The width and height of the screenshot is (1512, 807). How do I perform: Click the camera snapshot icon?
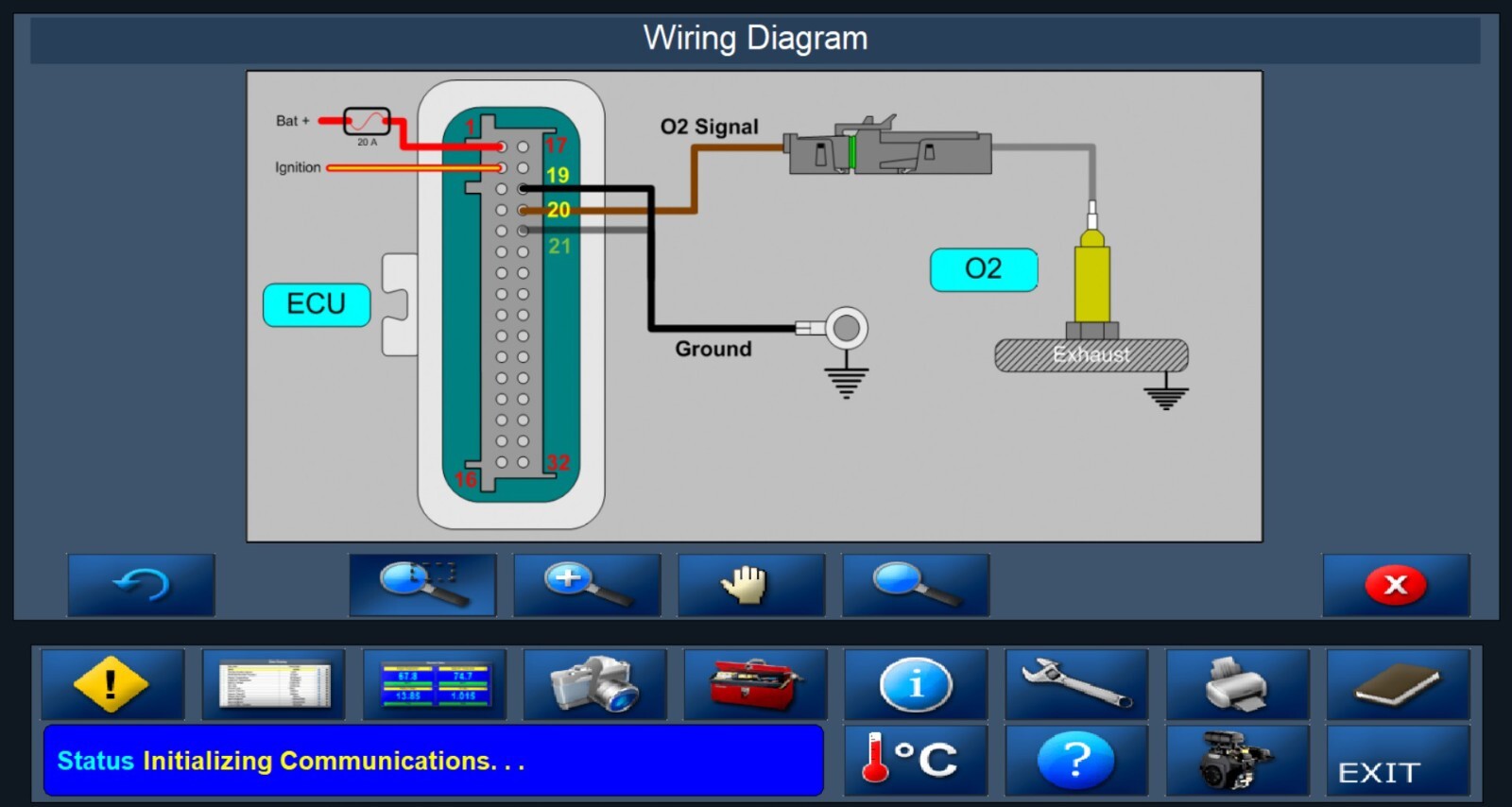[595, 684]
